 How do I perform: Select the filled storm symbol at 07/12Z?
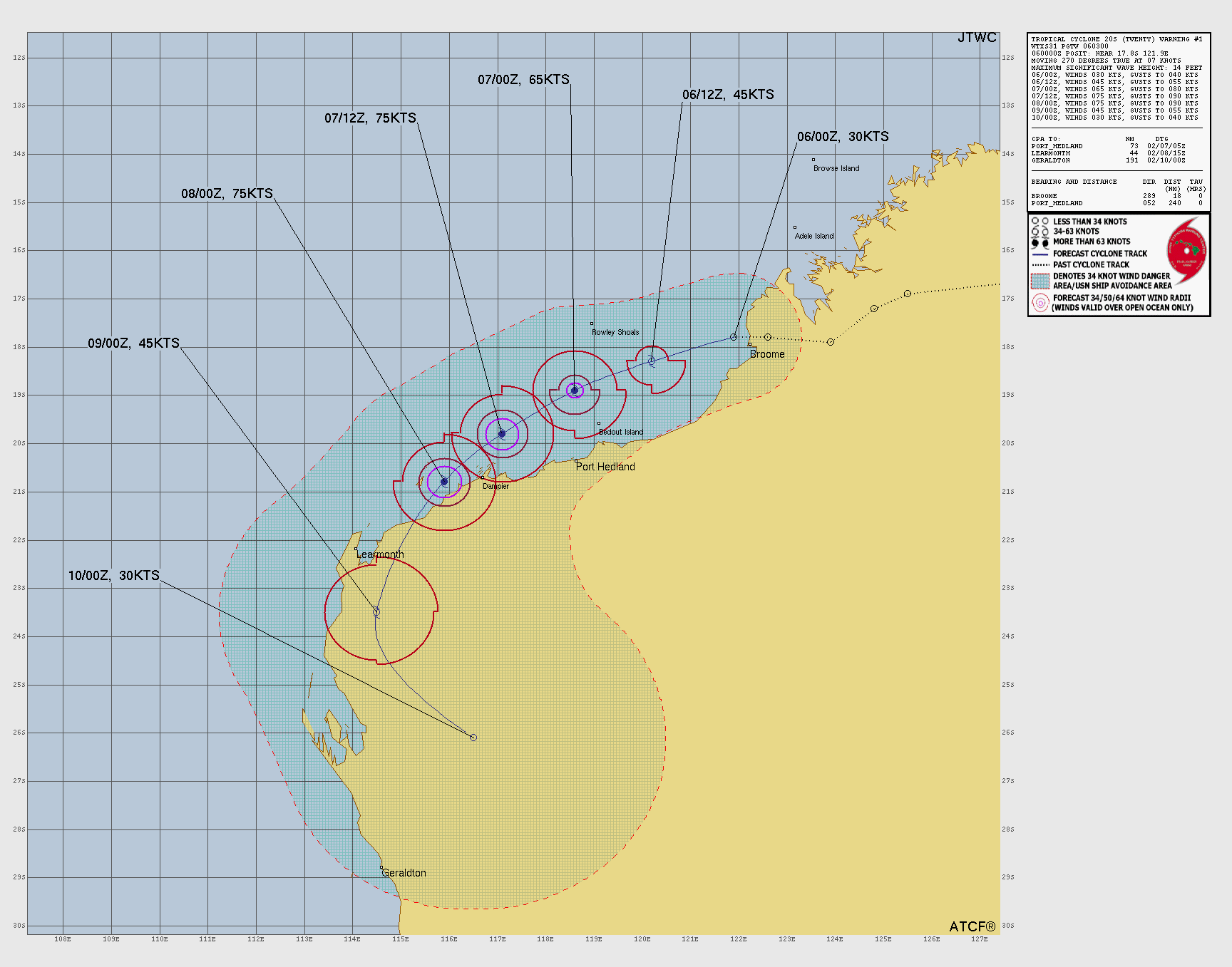[502, 433]
